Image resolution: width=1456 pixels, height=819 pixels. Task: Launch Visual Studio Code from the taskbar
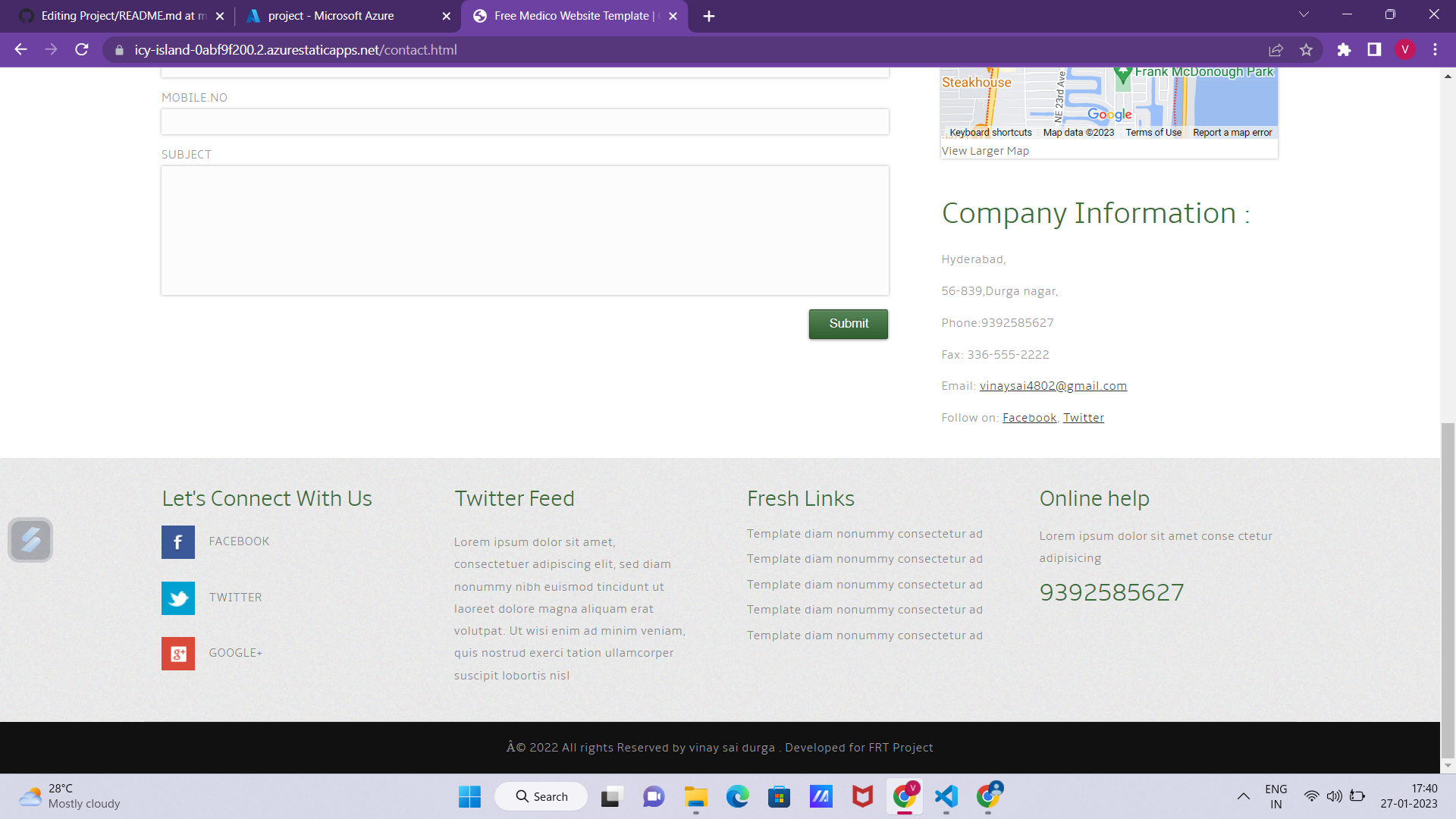click(946, 796)
